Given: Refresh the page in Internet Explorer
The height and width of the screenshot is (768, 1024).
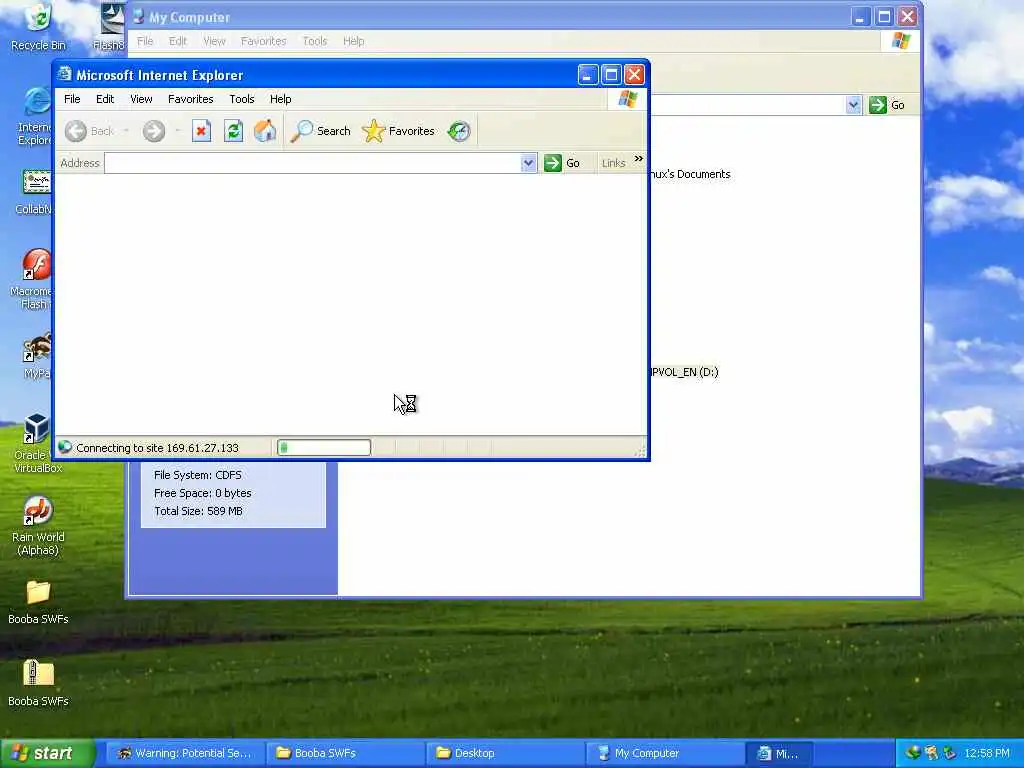Looking at the screenshot, I should tap(233, 131).
